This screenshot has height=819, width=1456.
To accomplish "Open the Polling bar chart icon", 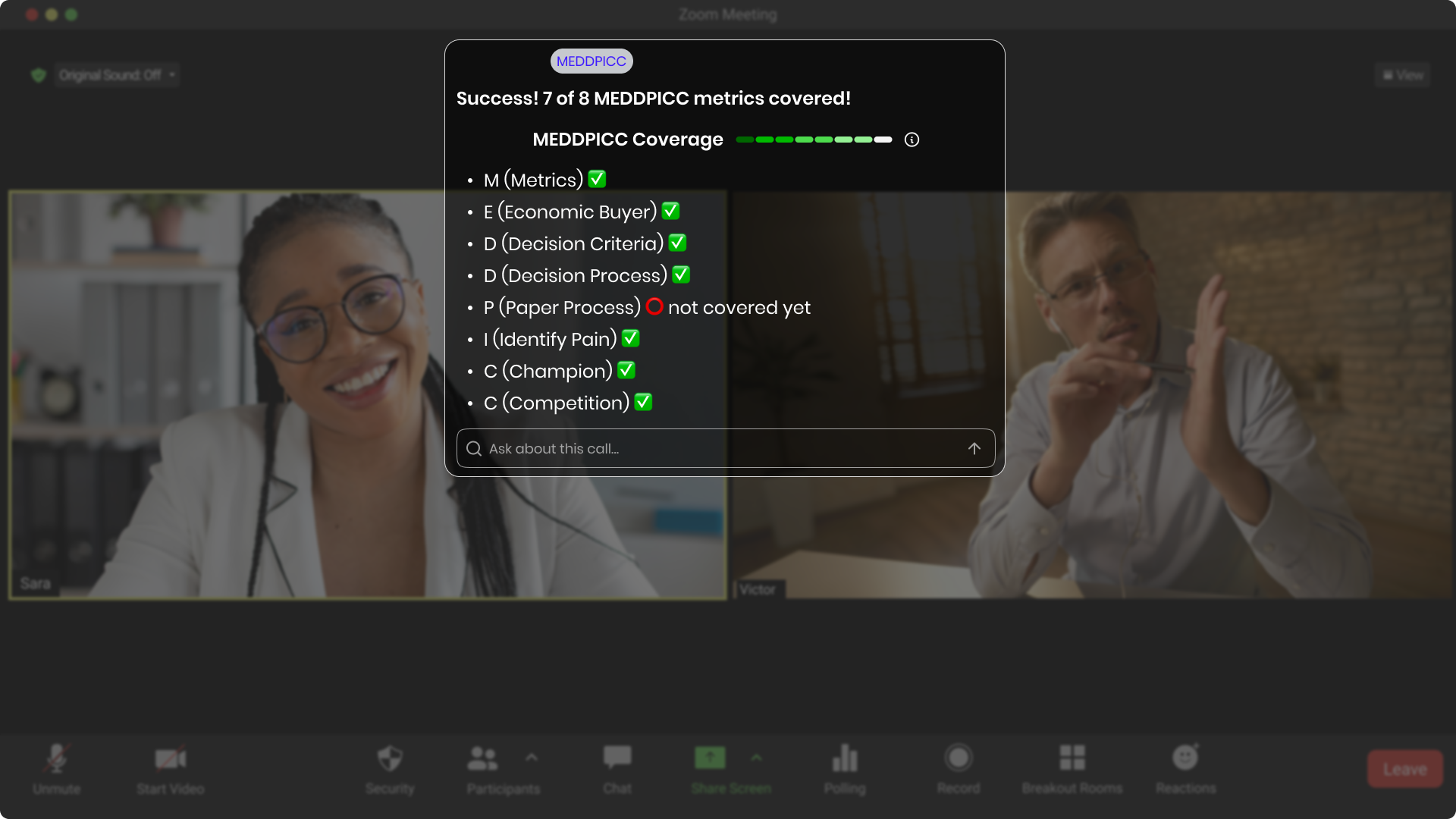I will click(845, 758).
